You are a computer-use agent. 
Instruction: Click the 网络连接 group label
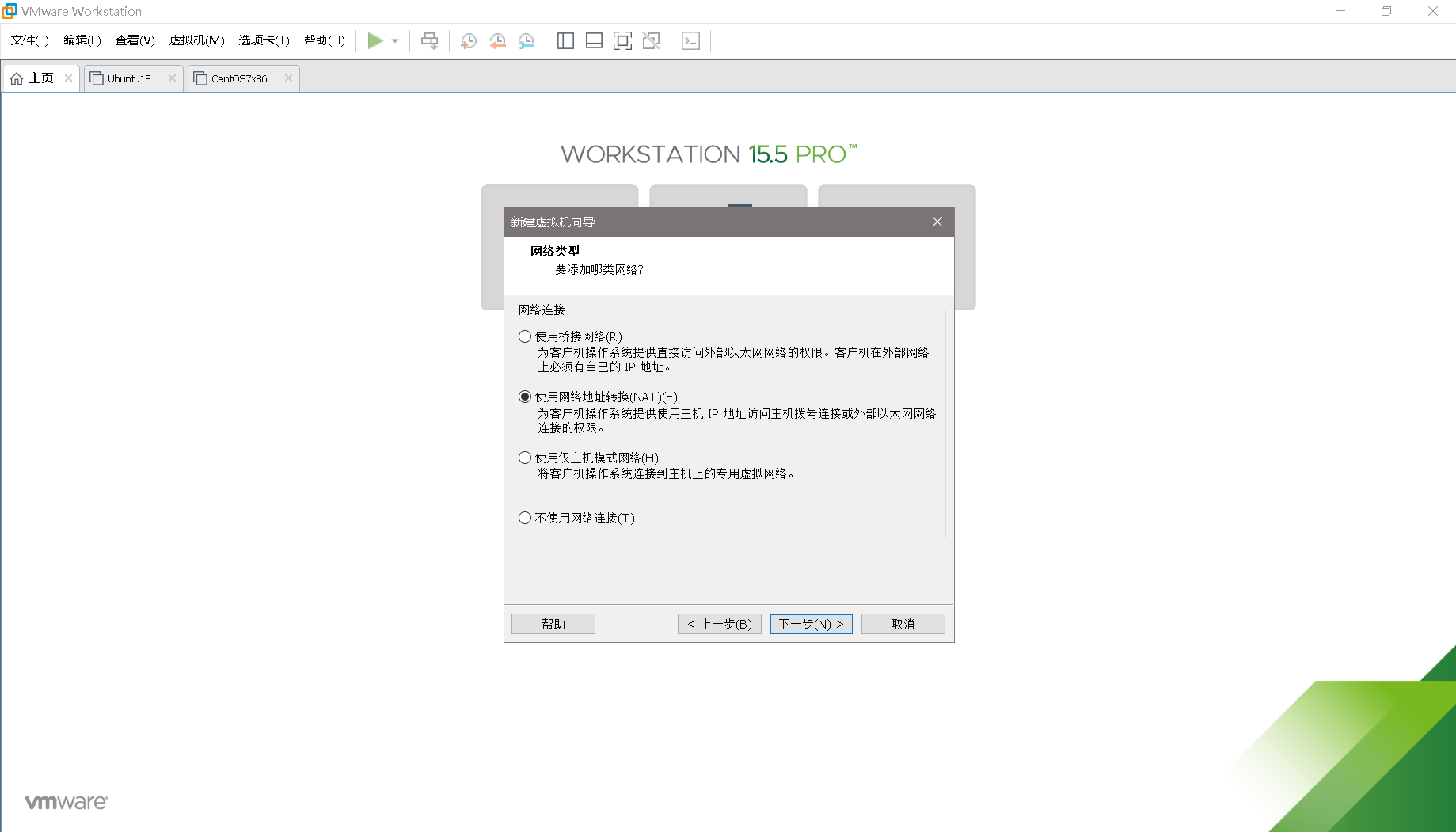click(x=542, y=310)
